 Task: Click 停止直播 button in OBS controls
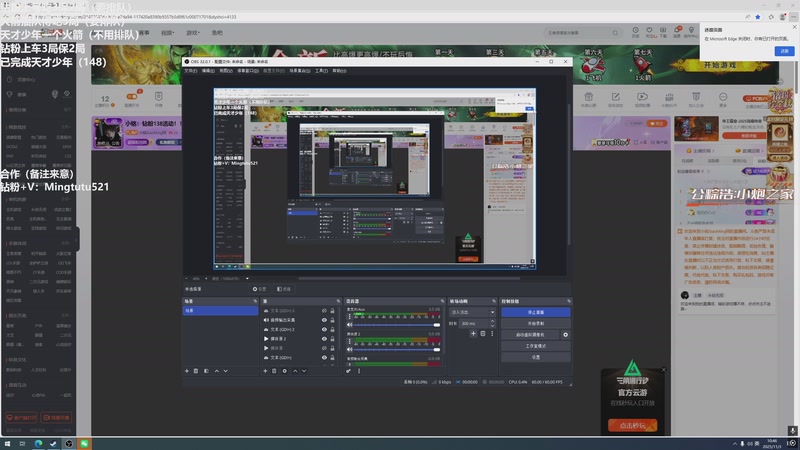pos(535,312)
